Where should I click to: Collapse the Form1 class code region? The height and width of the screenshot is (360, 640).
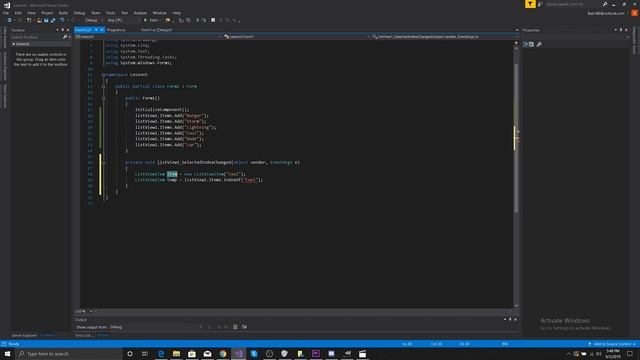[x=103, y=87]
